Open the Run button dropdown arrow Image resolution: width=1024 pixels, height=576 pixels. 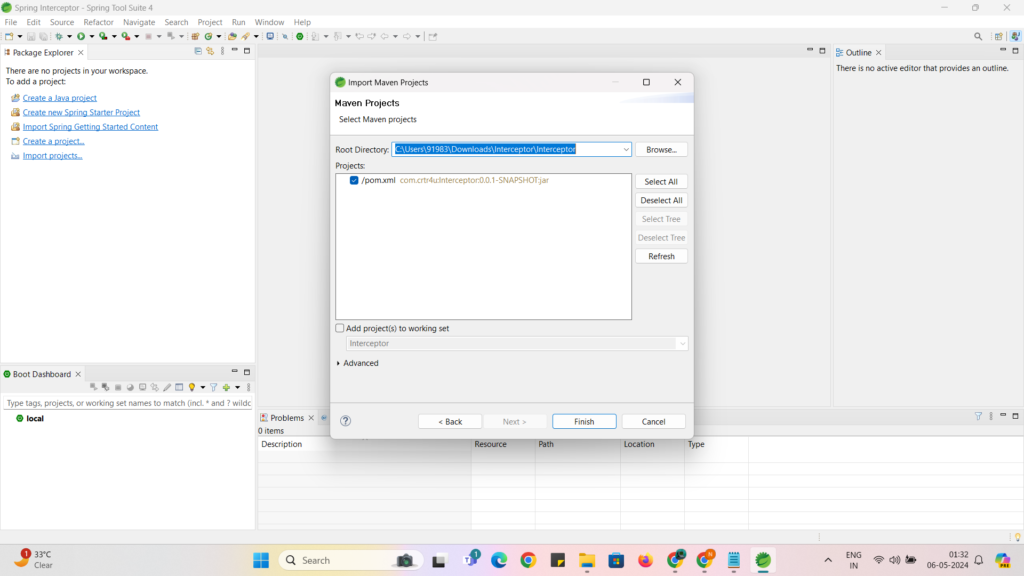[91, 37]
